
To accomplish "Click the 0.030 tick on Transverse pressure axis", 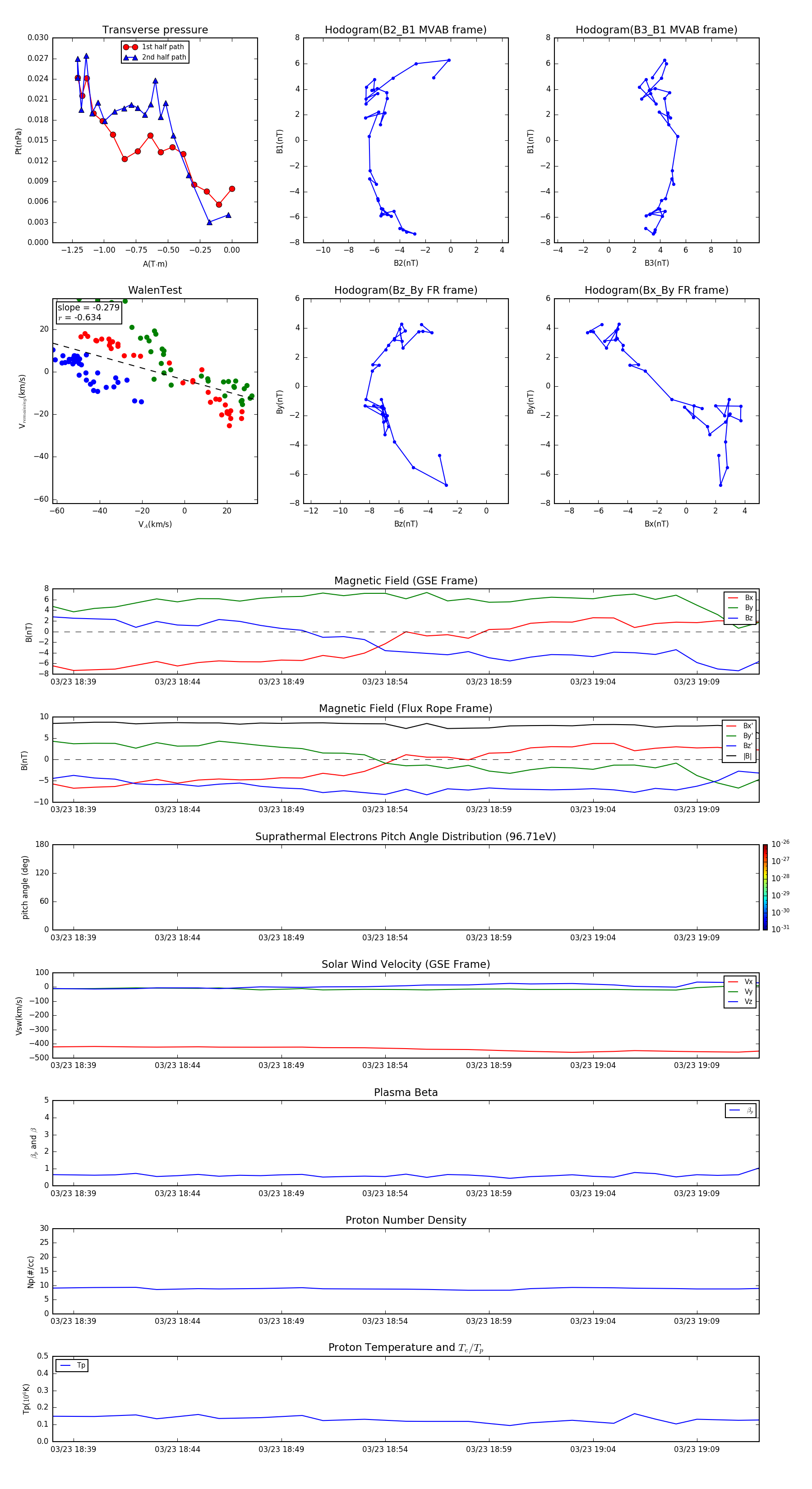I will tap(37, 38).
